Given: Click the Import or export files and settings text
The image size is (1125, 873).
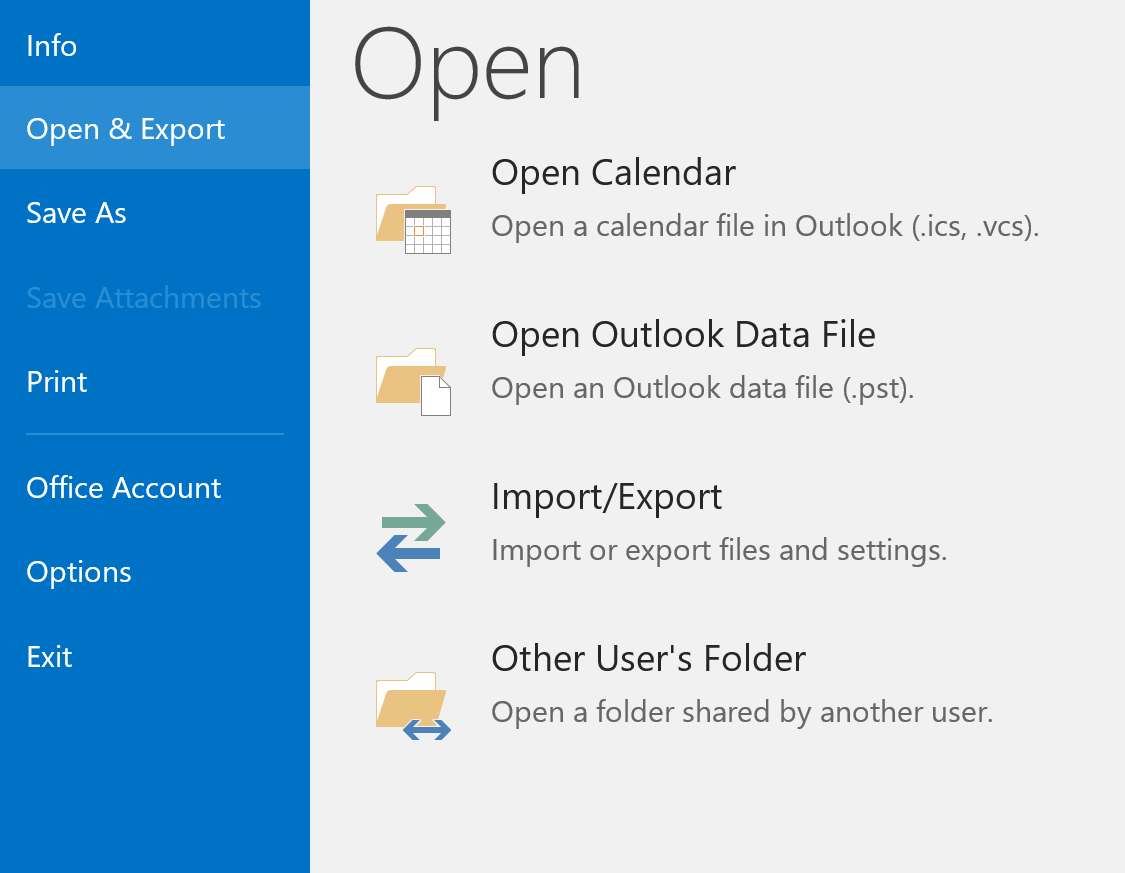Looking at the screenshot, I should click(718, 549).
